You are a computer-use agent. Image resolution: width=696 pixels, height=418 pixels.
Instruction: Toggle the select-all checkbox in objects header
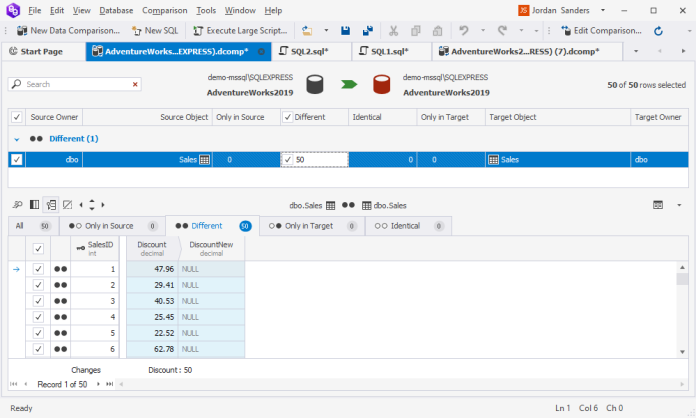(x=16, y=117)
